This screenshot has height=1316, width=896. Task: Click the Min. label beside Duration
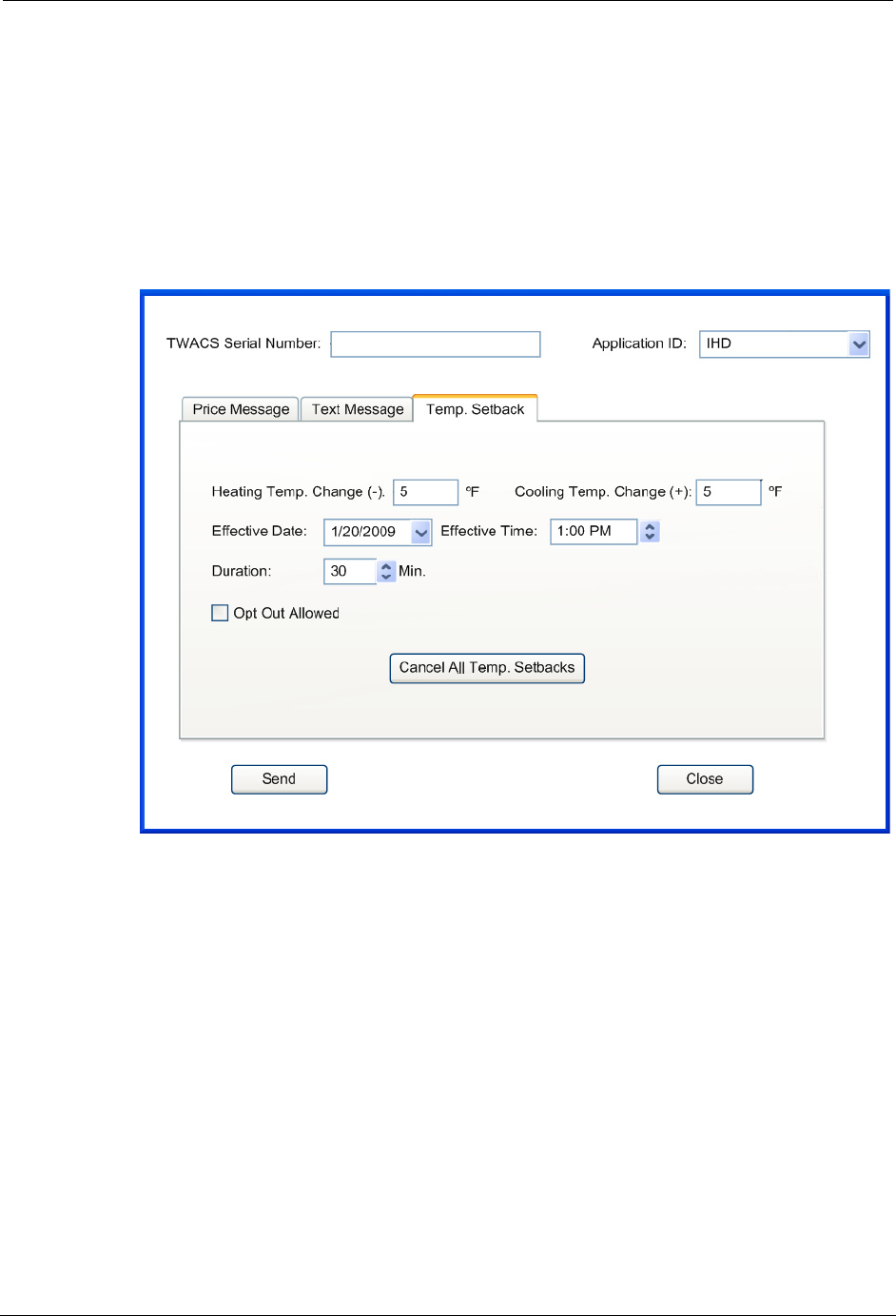point(412,571)
